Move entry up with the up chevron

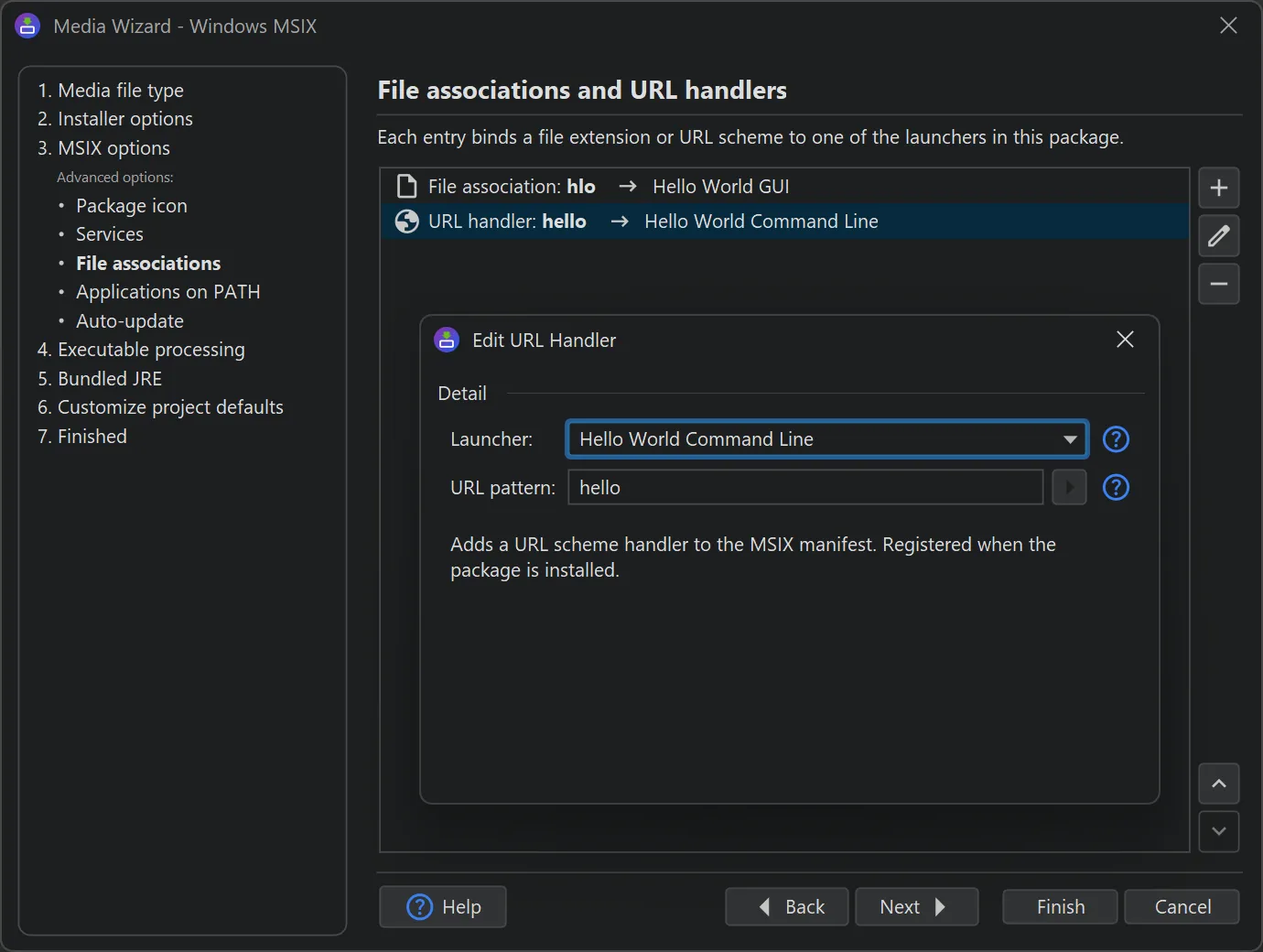click(1219, 784)
